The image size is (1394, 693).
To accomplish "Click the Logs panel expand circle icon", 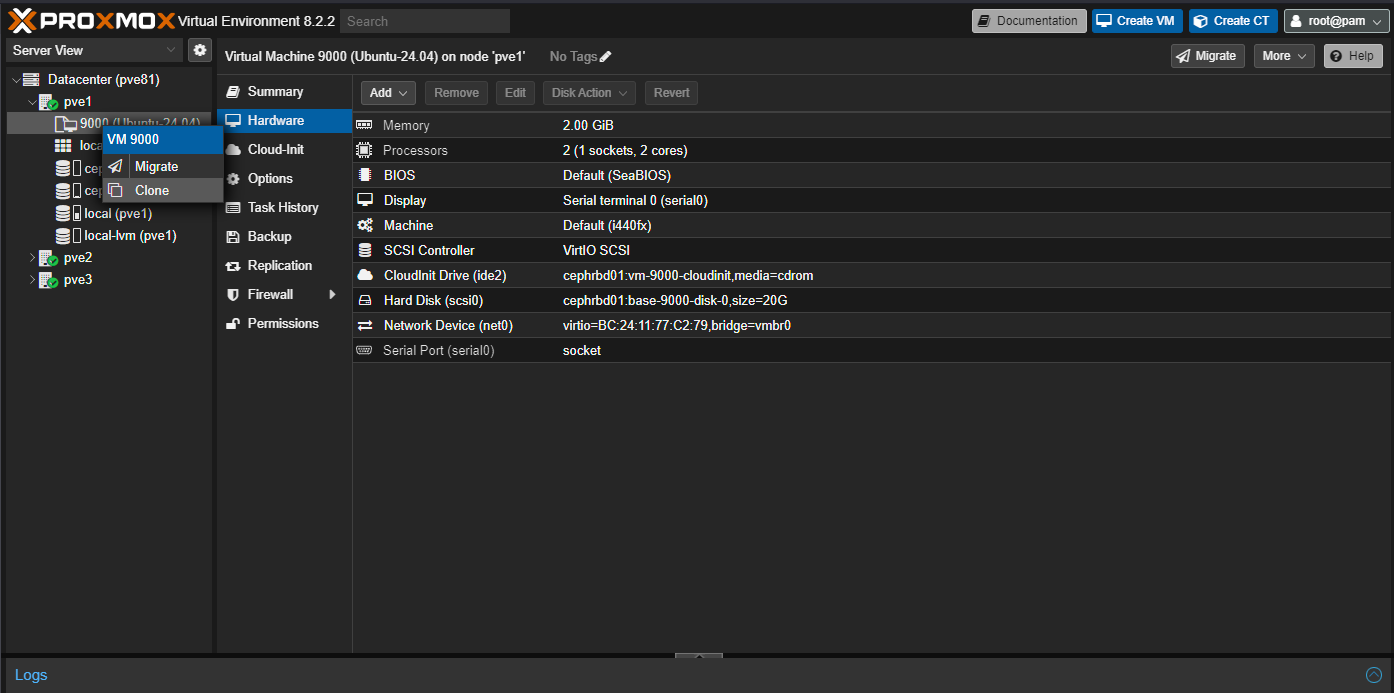I will pos(1374,675).
